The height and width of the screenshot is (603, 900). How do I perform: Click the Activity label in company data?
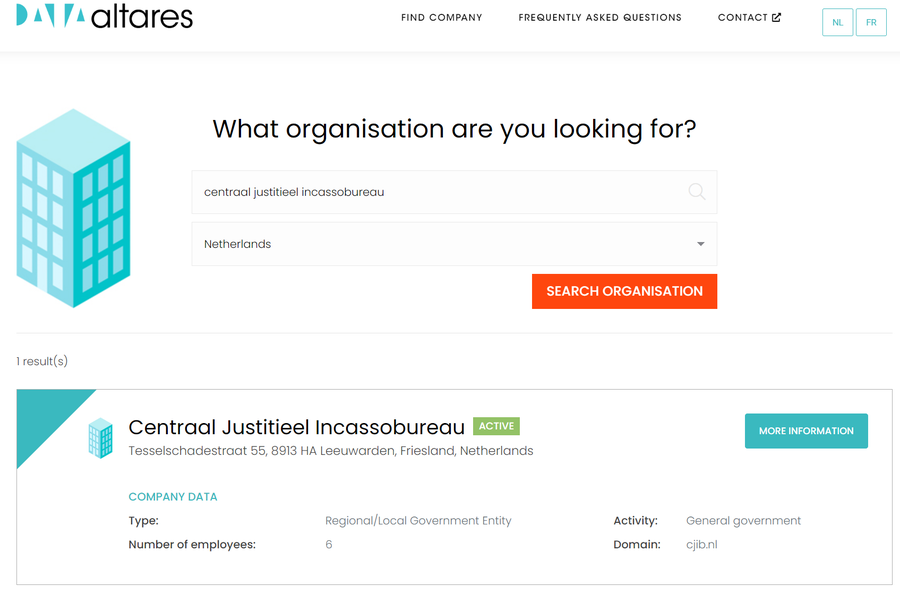pos(635,521)
